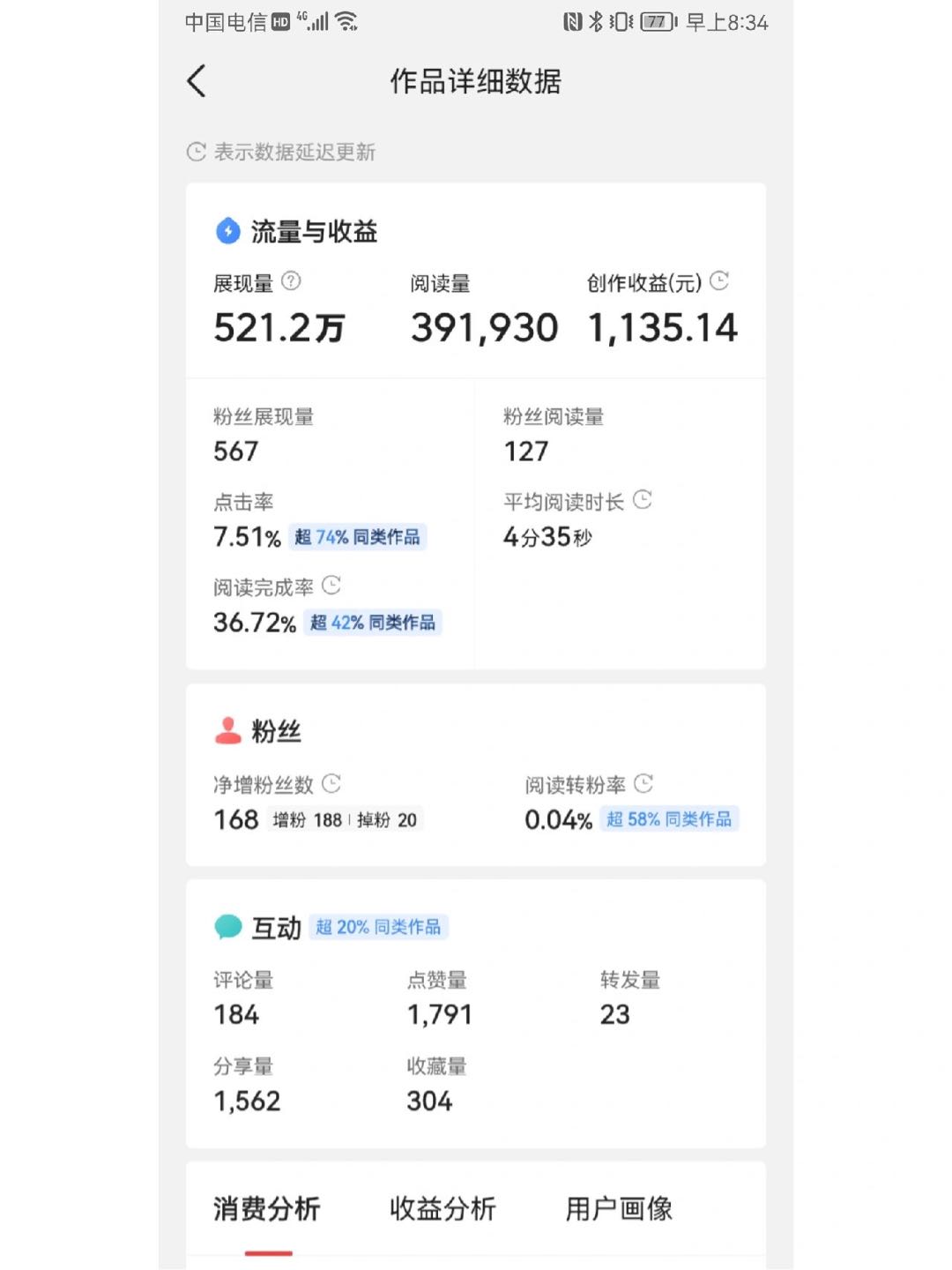Tap the 超 74% 同类作品 badge
This screenshot has width=952, height=1270.
[357, 537]
